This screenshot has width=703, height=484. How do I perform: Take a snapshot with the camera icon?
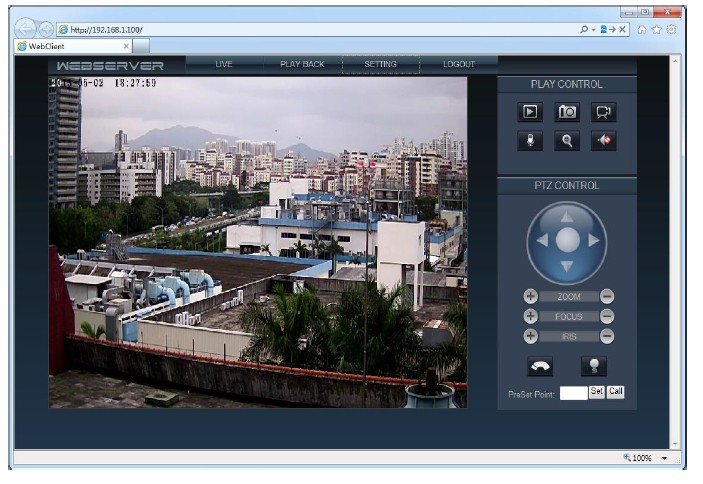tap(567, 112)
